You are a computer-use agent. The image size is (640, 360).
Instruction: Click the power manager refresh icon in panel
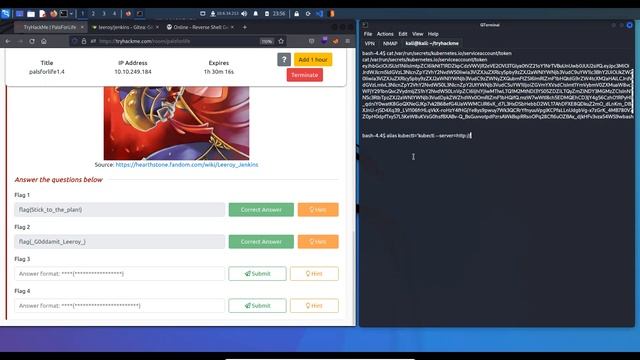(x=308, y=14)
